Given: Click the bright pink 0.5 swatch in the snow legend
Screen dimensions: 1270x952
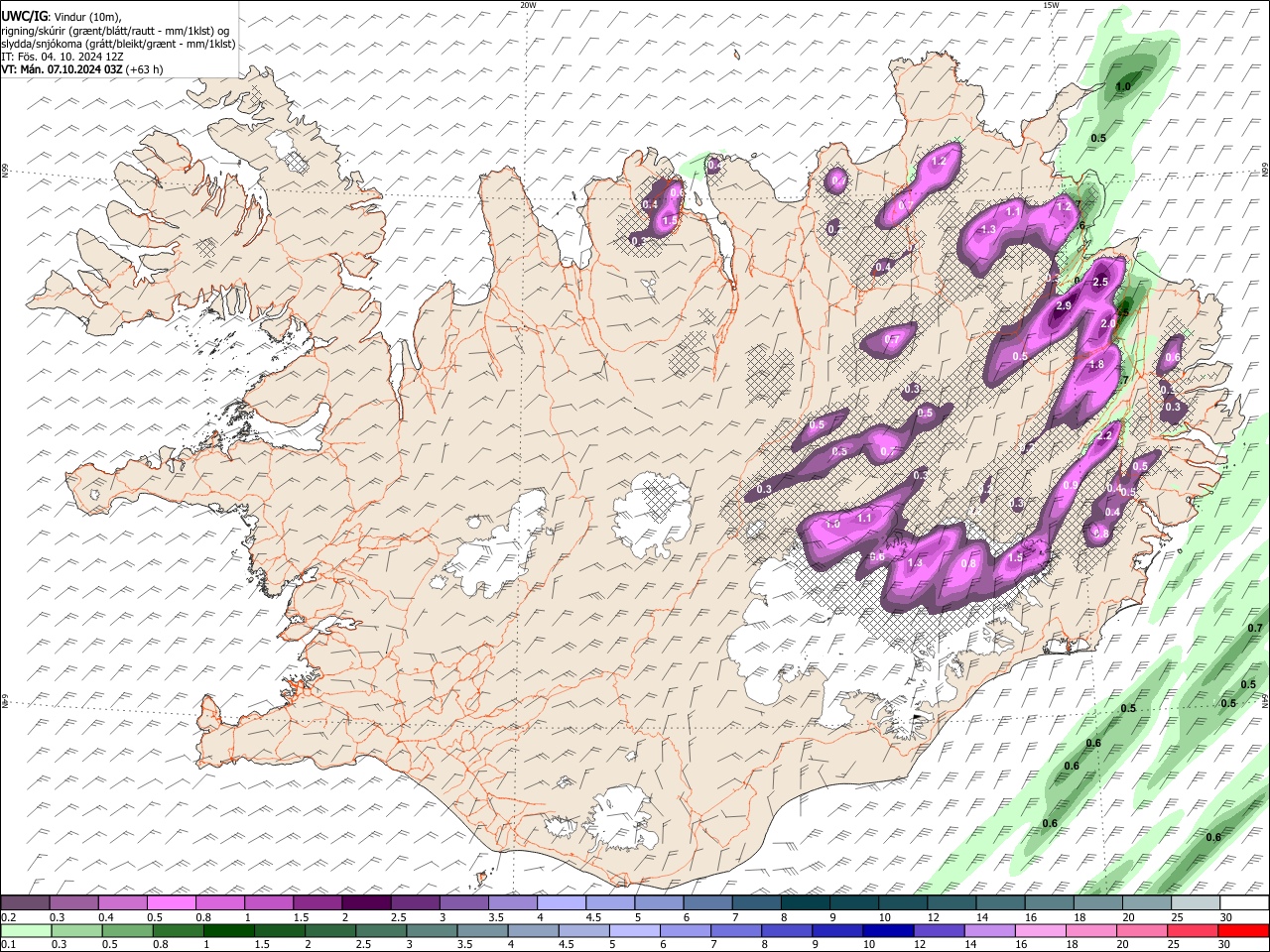Looking at the screenshot, I should [x=171, y=903].
